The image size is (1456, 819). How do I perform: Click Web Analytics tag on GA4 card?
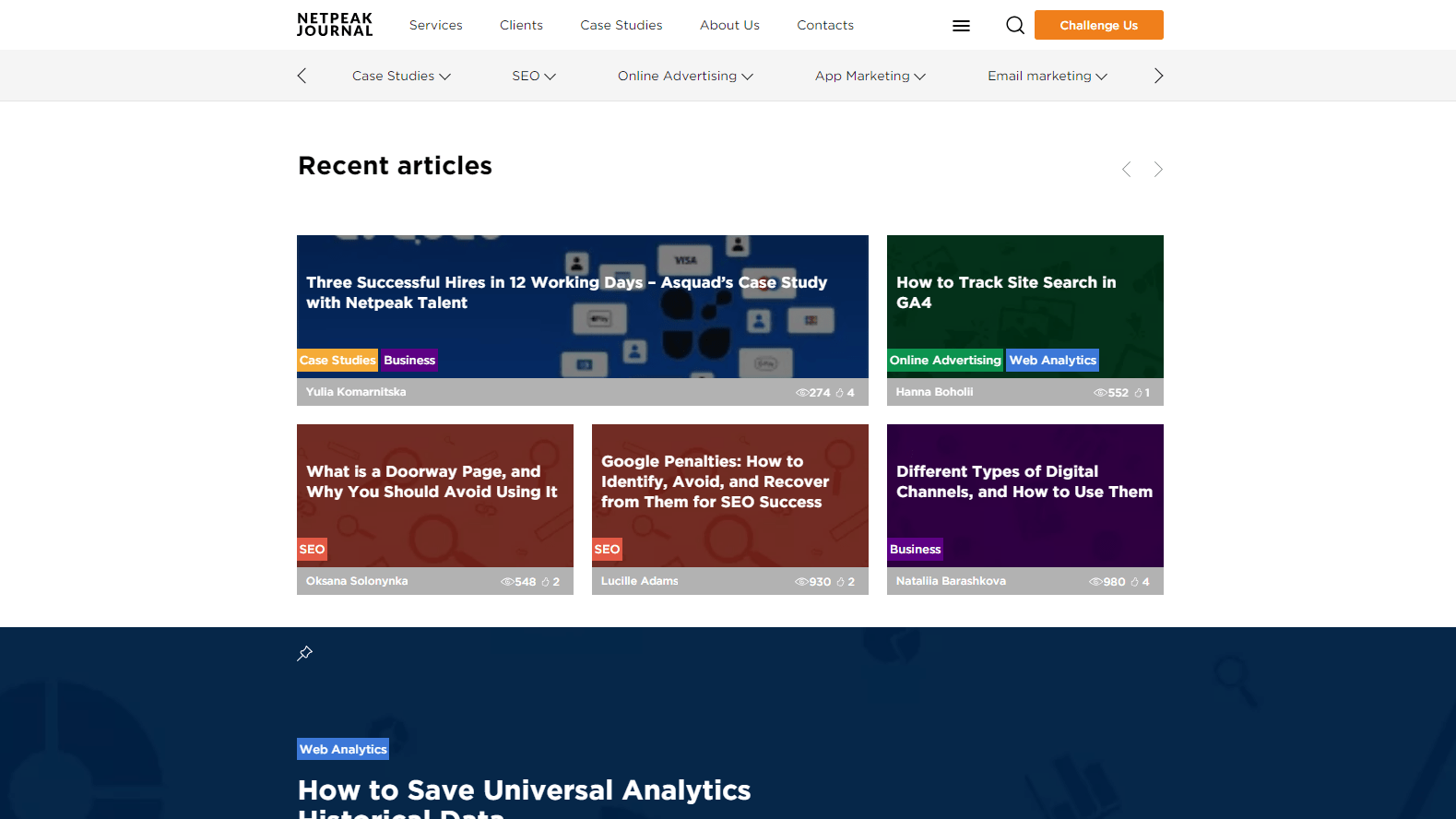coord(1052,360)
